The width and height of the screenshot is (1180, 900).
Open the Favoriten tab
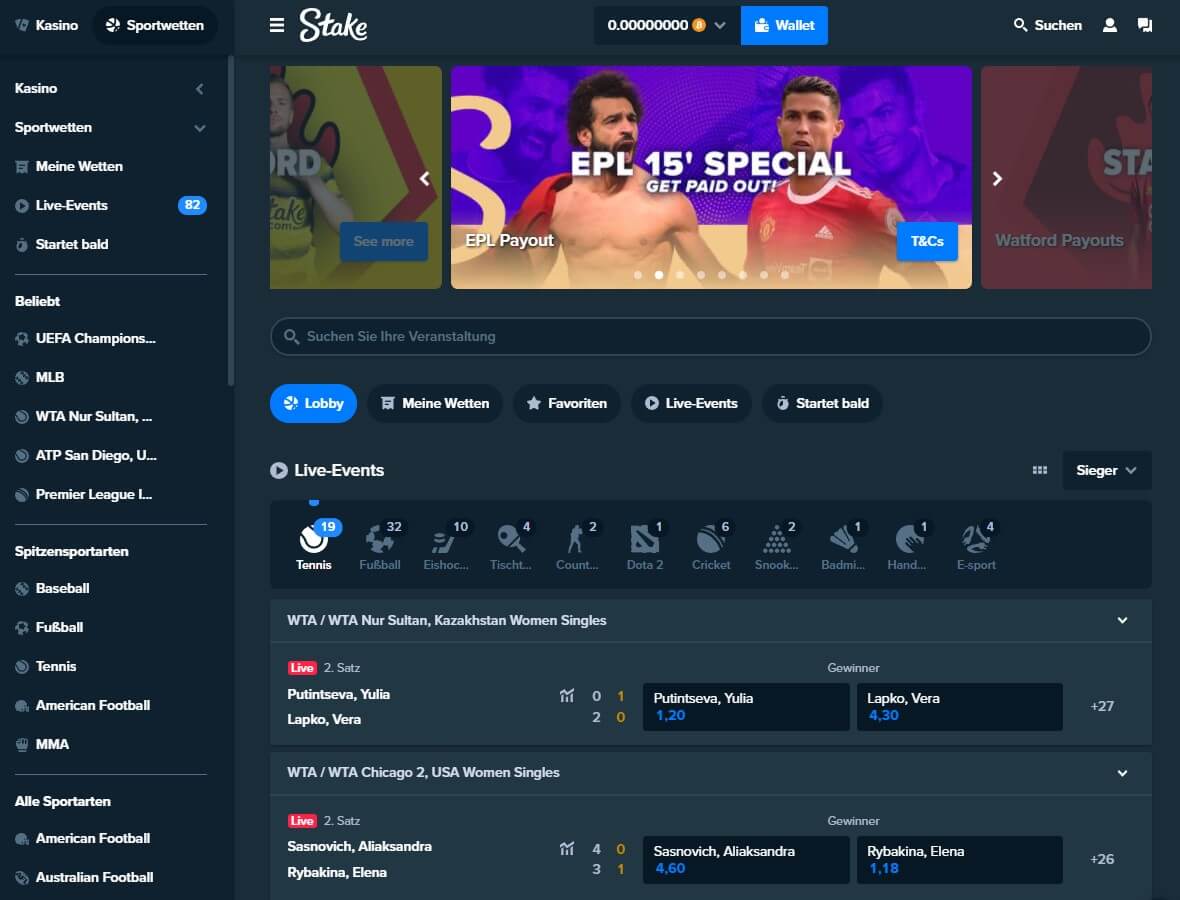pyautogui.click(x=567, y=403)
